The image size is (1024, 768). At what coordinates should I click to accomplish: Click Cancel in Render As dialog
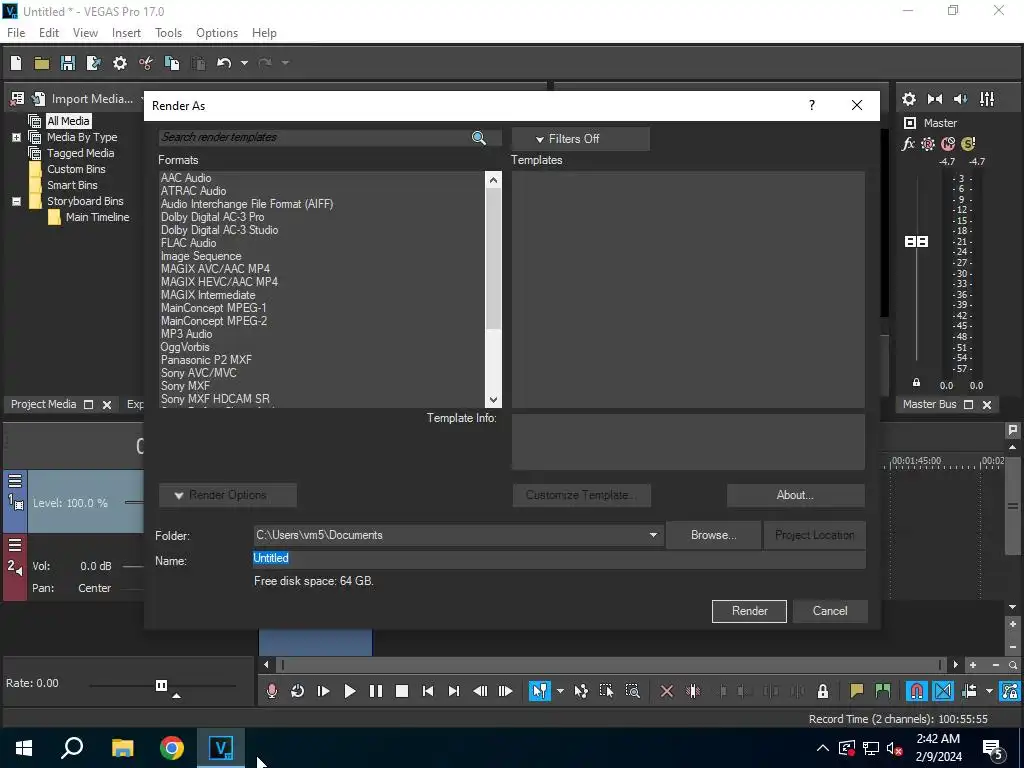pyautogui.click(x=830, y=611)
